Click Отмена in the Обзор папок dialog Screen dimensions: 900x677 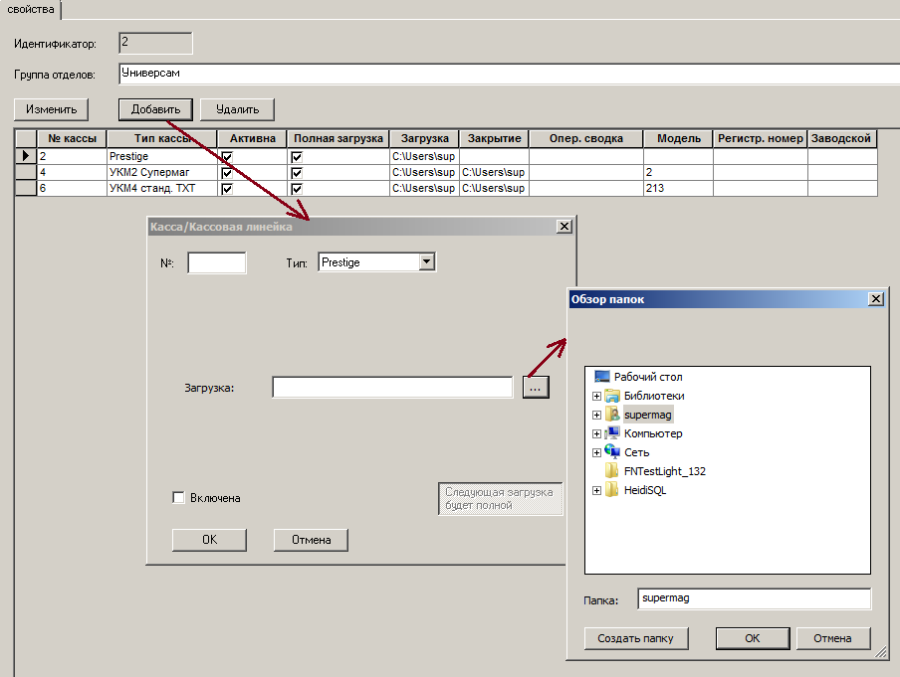832,638
